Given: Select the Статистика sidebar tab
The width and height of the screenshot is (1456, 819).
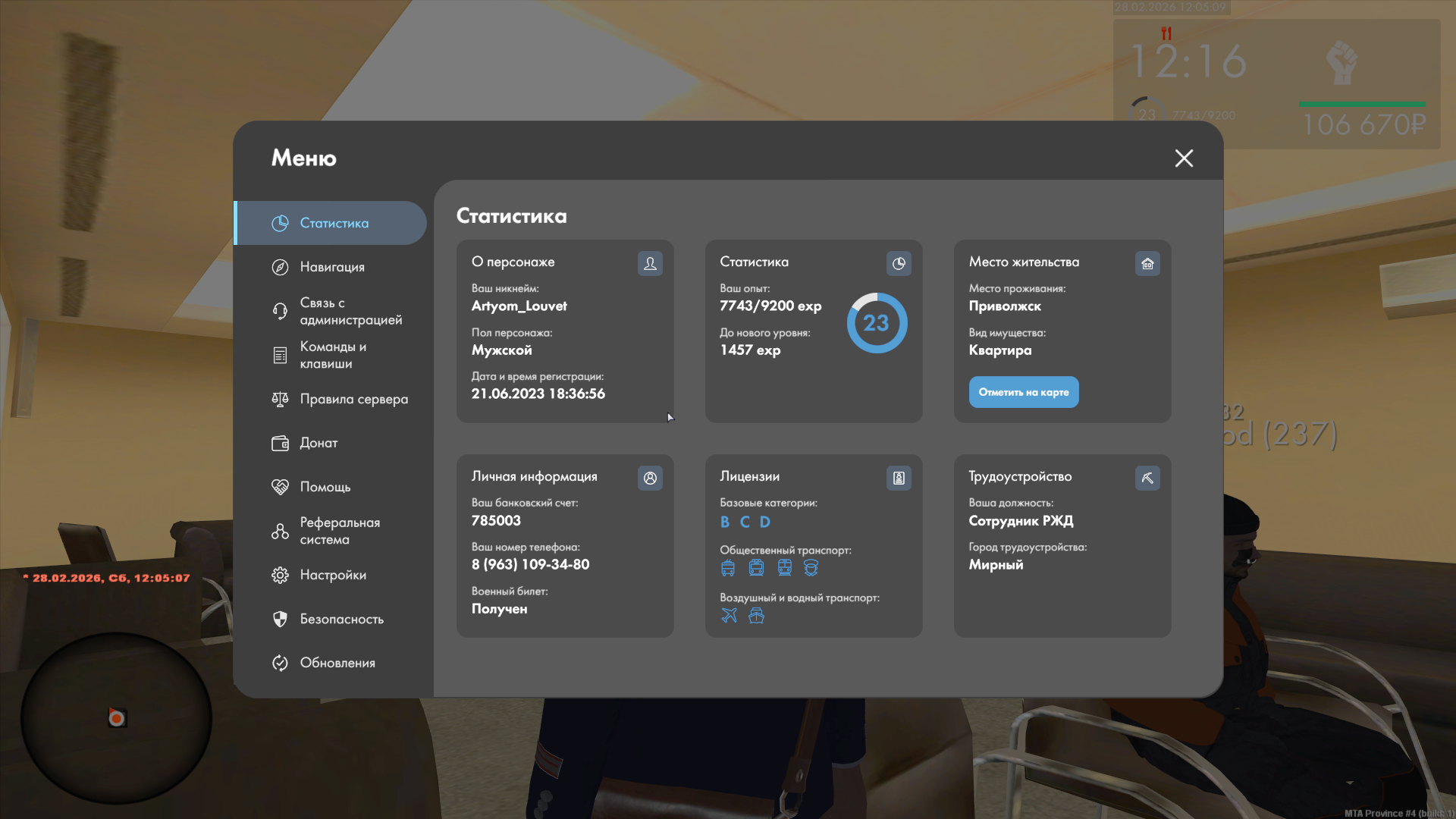Looking at the screenshot, I should tap(332, 223).
